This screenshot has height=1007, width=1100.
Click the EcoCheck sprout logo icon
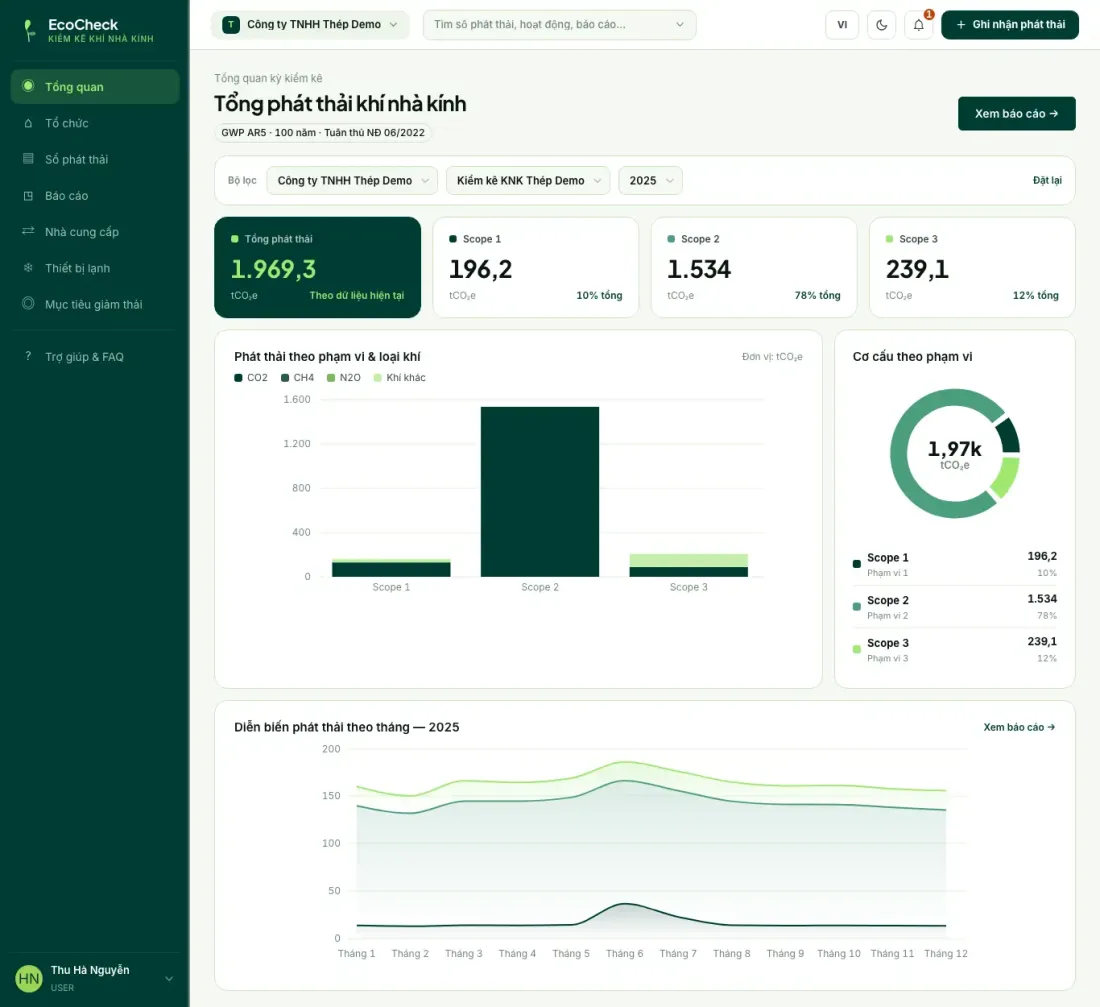[x=28, y=30]
